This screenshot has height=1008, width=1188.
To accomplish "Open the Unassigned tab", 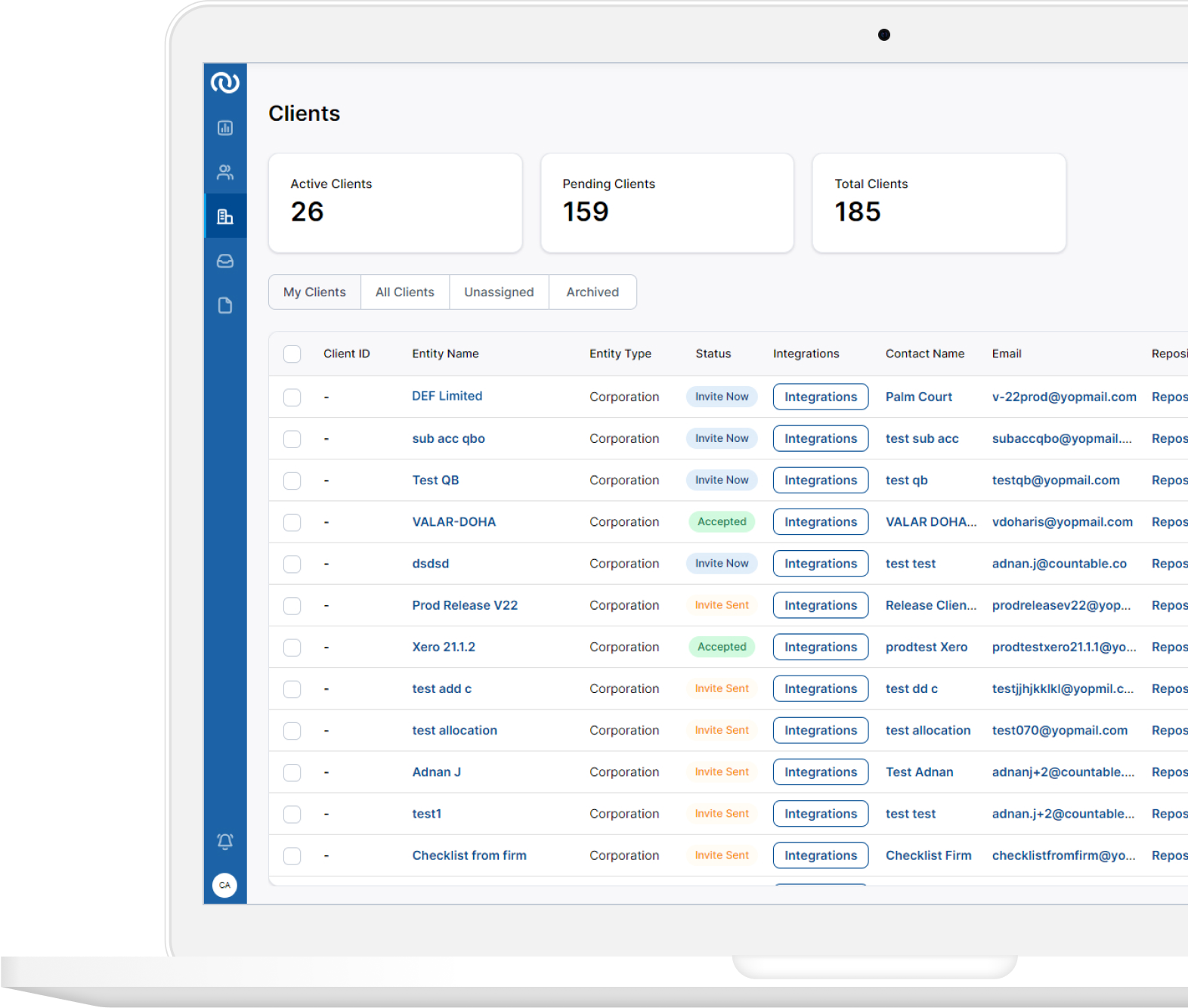I will click(499, 292).
